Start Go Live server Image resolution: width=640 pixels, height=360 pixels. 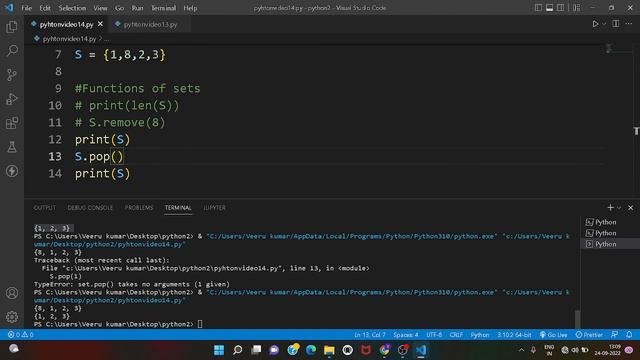point(553,335)
